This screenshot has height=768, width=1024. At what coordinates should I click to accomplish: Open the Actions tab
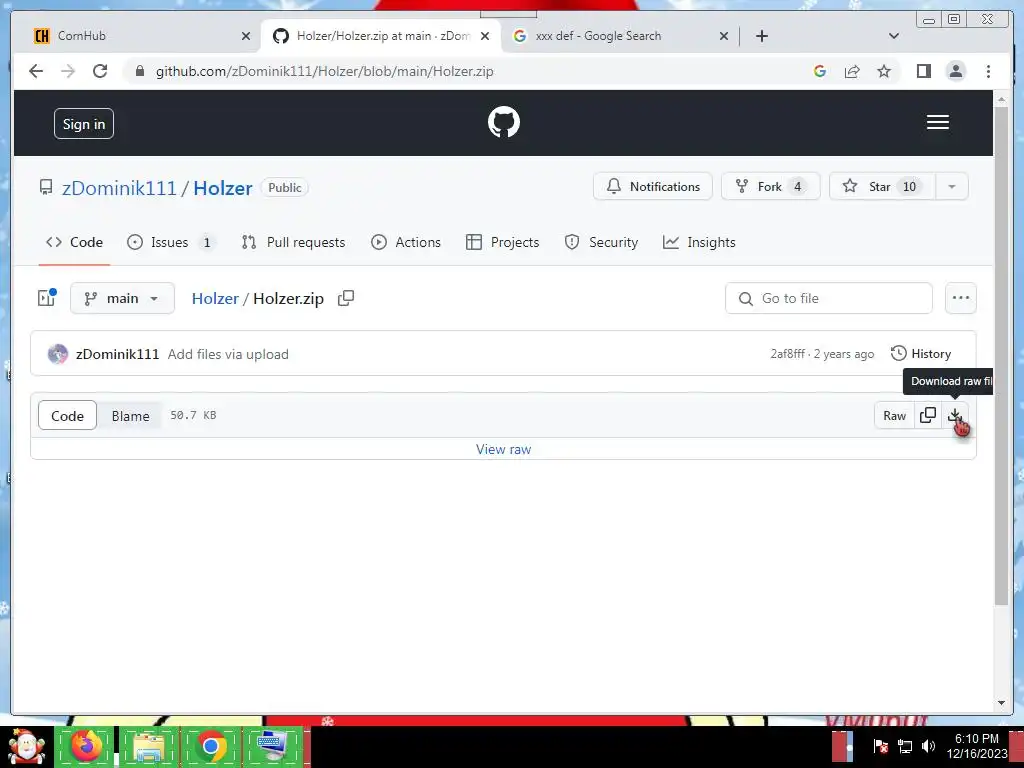pos(406,242)
